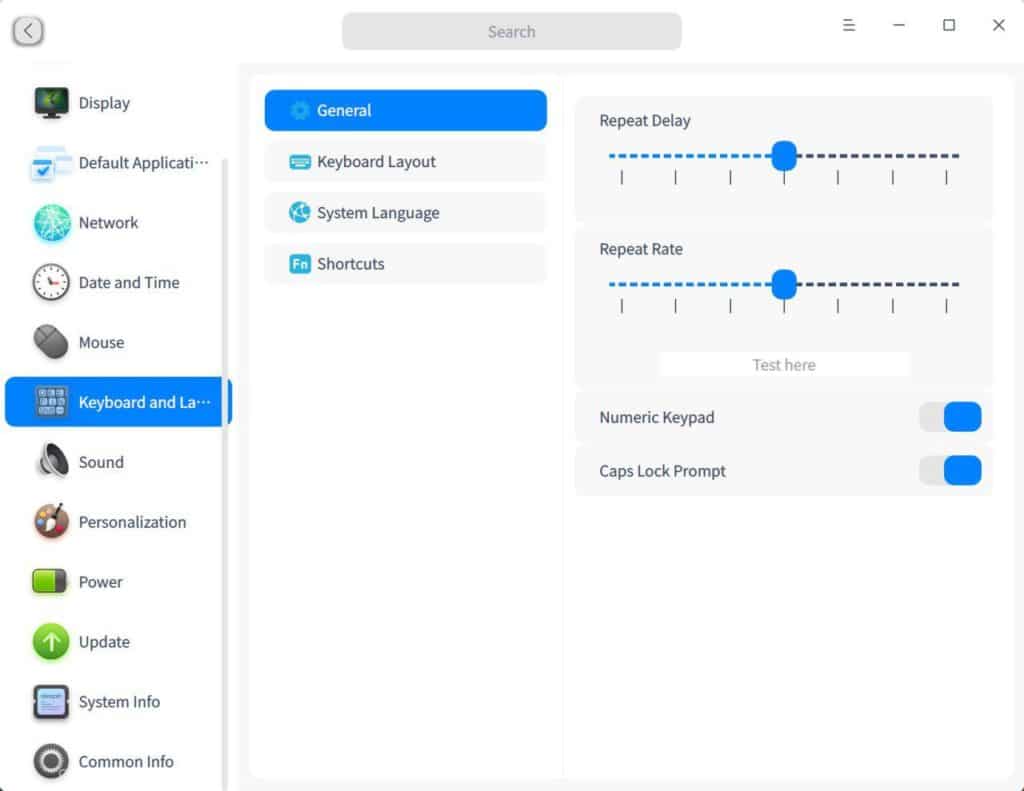The width and height of the screenshot is (1024, 791).
Task: Click the 'Test here' input field
Action: 784,365
